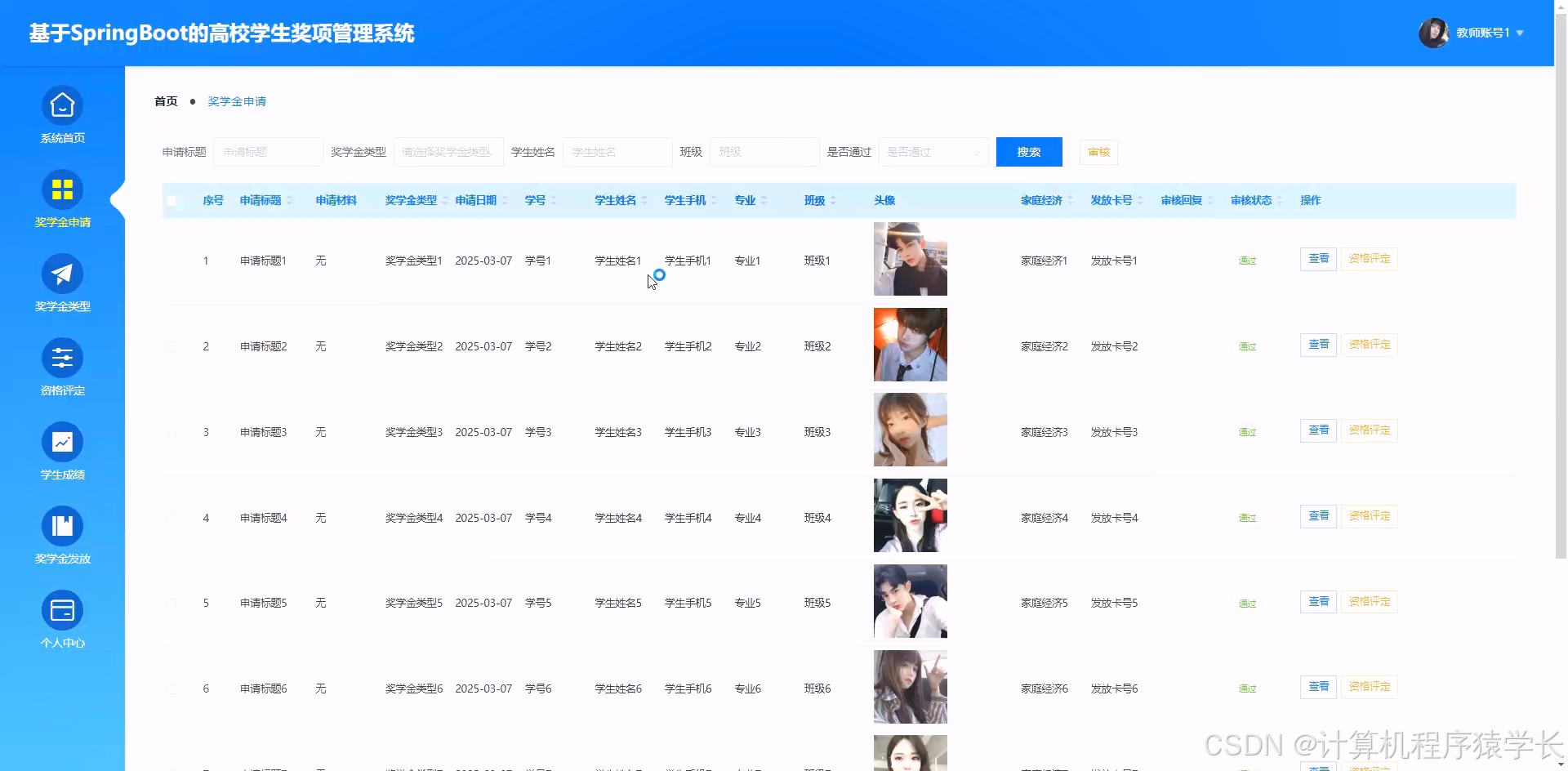Select 奖学金申请 breadcrumb tab
1568x771 pixels.
tap(237, 101)
